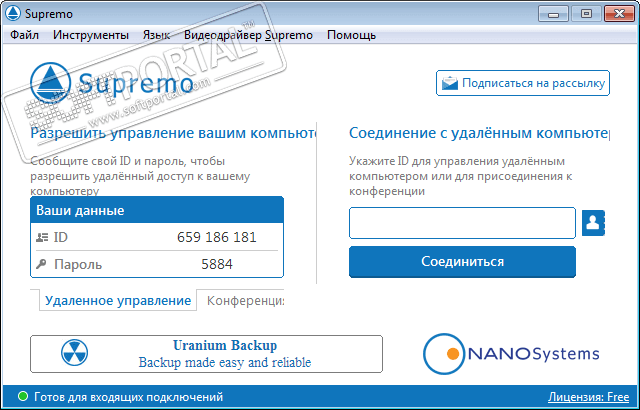The height and width of the screenshot is (410, 640).
Task: Click the green ready status indicator
Action: pyautogui.click(x=23, y=396)
